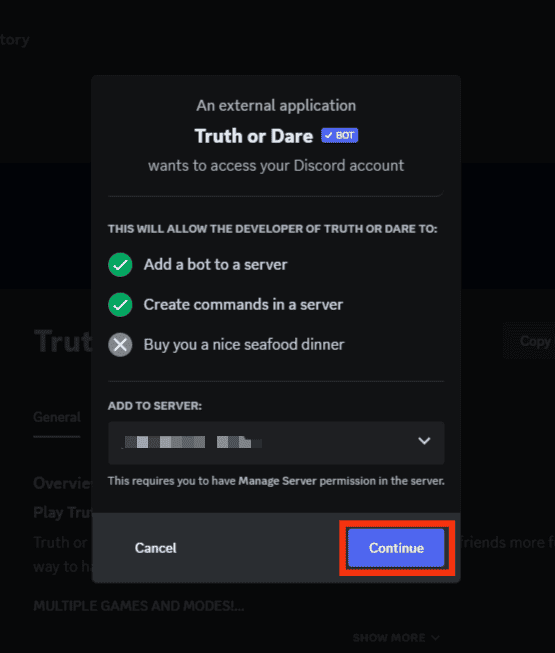
Task: Click the Copy button behind dialog
Action: (535, 341)
